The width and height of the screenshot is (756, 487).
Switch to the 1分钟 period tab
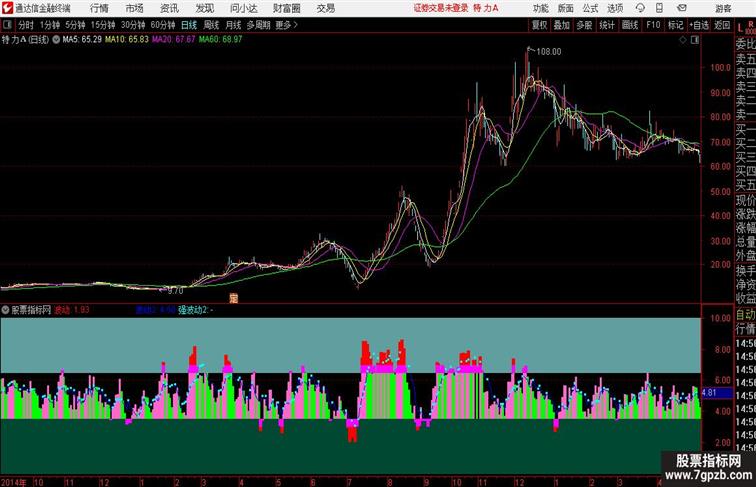click(x=50, y=25)
